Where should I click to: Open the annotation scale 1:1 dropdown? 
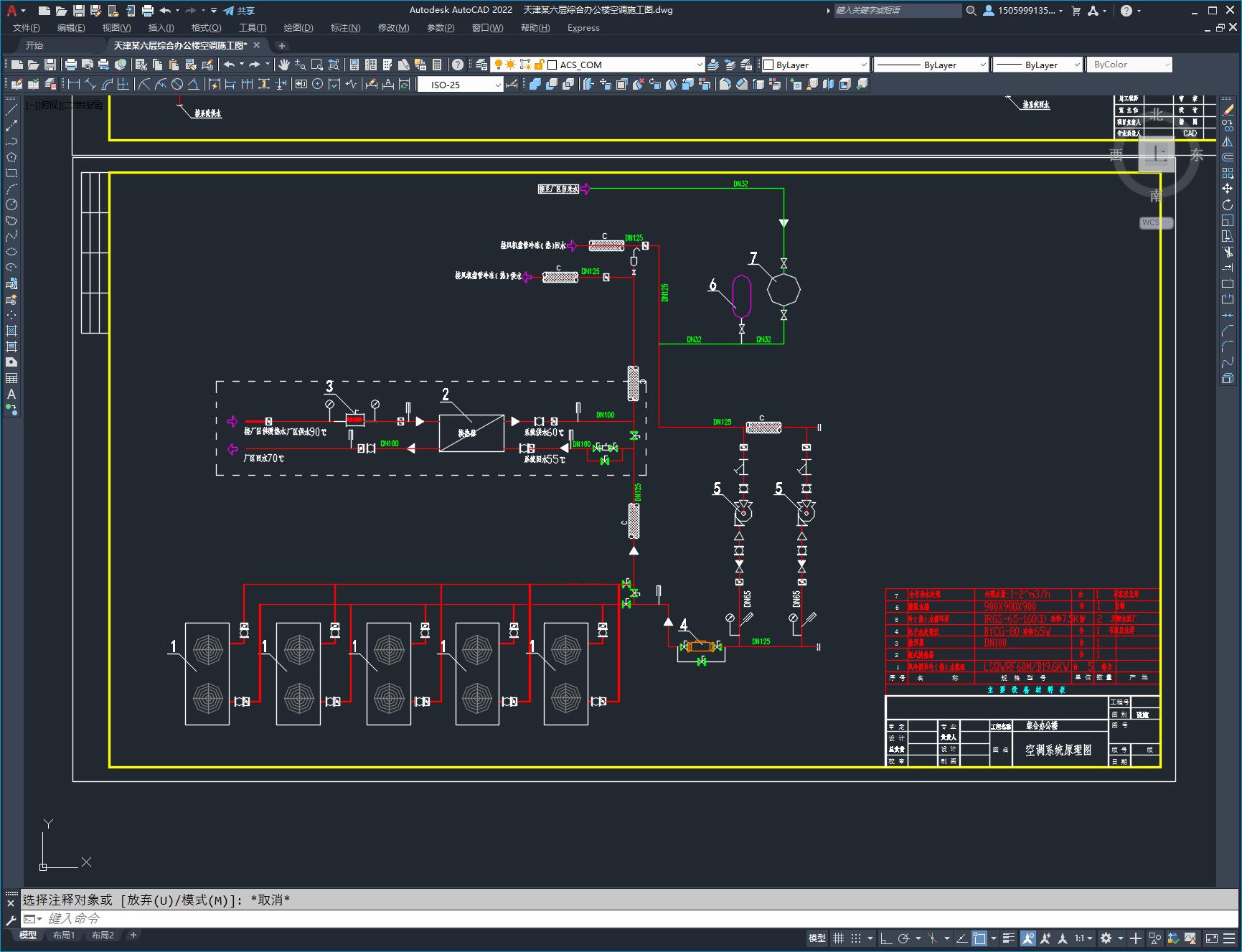pos(1083,938)
